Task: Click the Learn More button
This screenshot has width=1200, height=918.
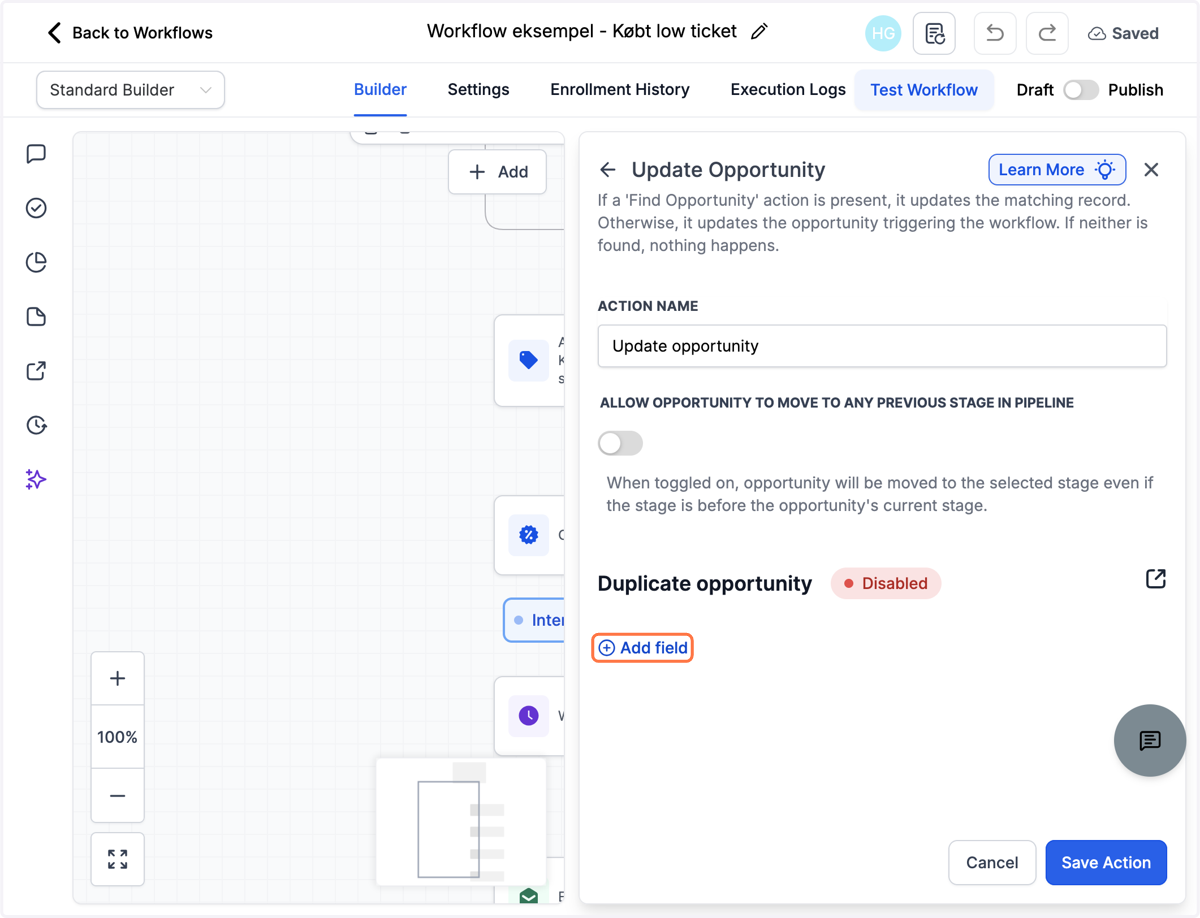Action: point(1057,170)
